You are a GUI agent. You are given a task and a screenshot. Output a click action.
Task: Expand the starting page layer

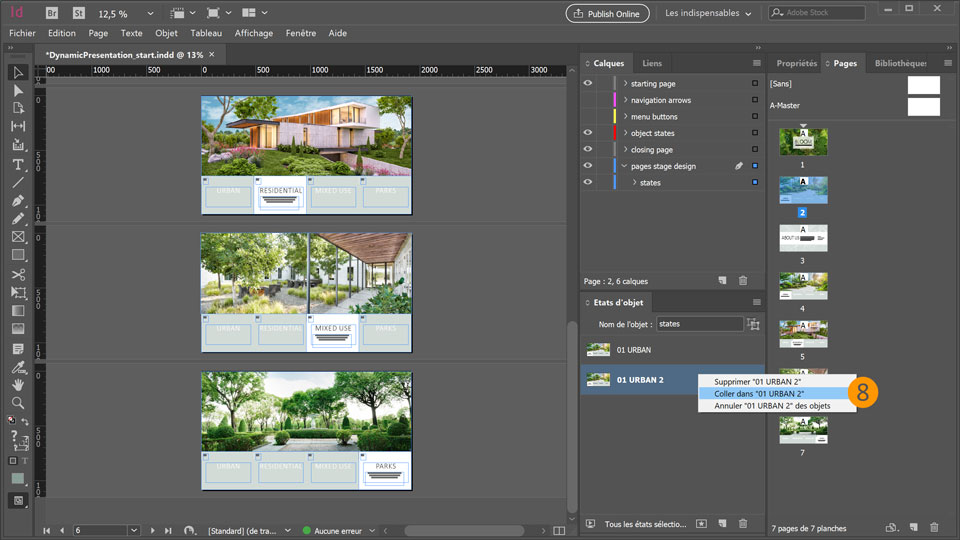[625, 83]
